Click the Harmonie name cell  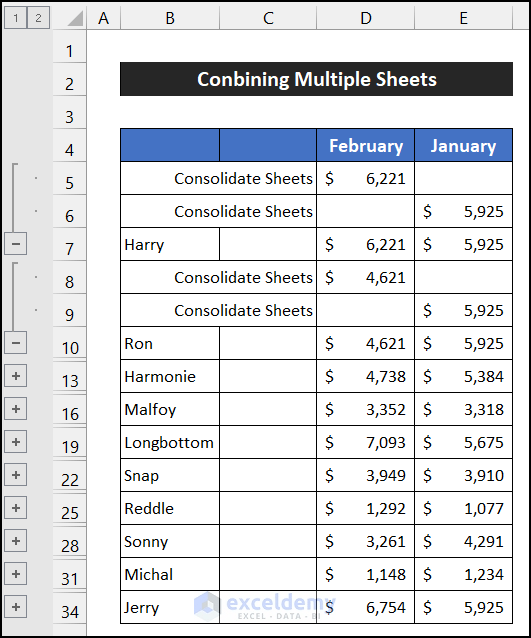(170, 376)
